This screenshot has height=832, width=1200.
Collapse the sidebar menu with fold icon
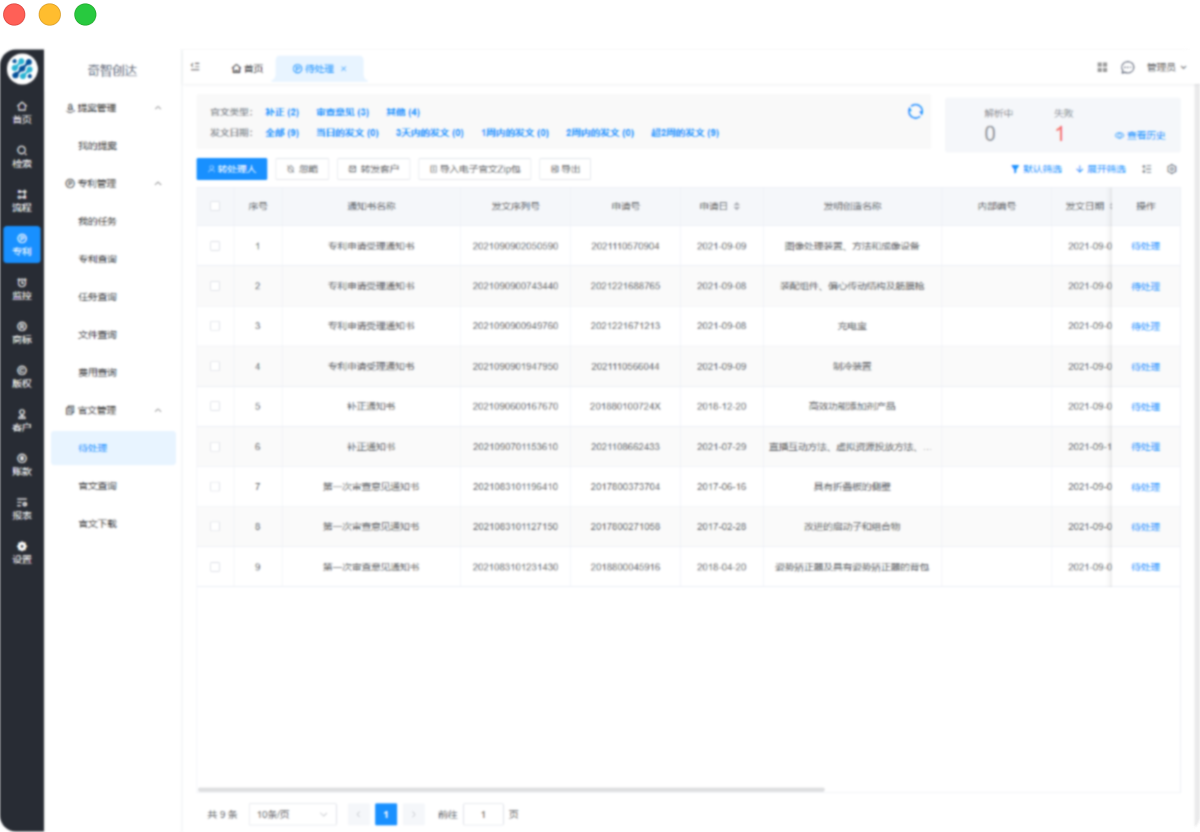[196, 67]
